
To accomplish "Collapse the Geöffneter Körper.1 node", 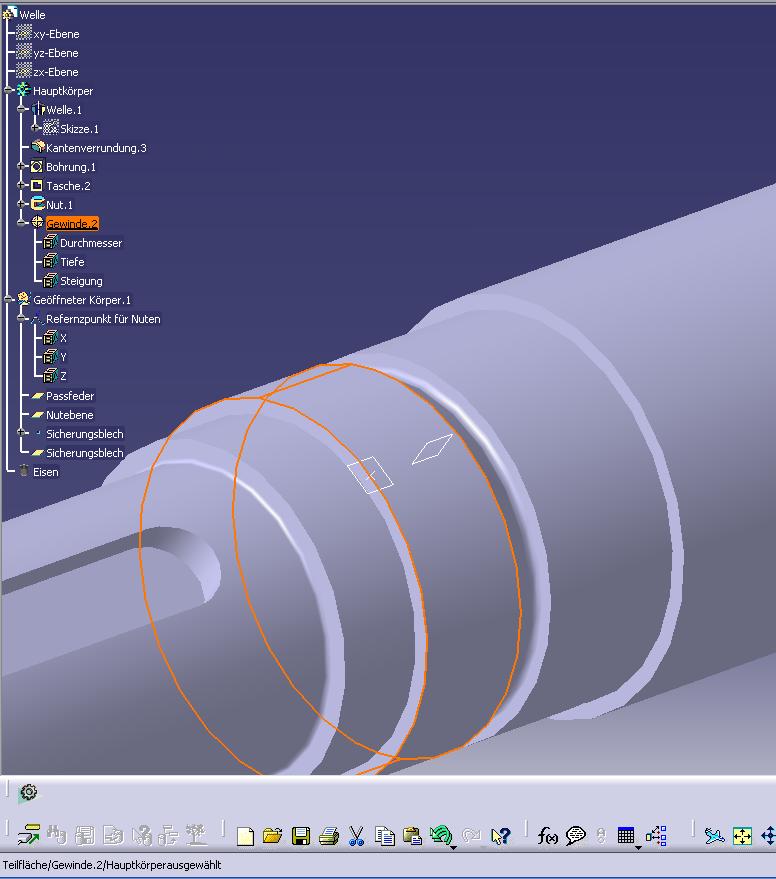I will tap(8, 299).
